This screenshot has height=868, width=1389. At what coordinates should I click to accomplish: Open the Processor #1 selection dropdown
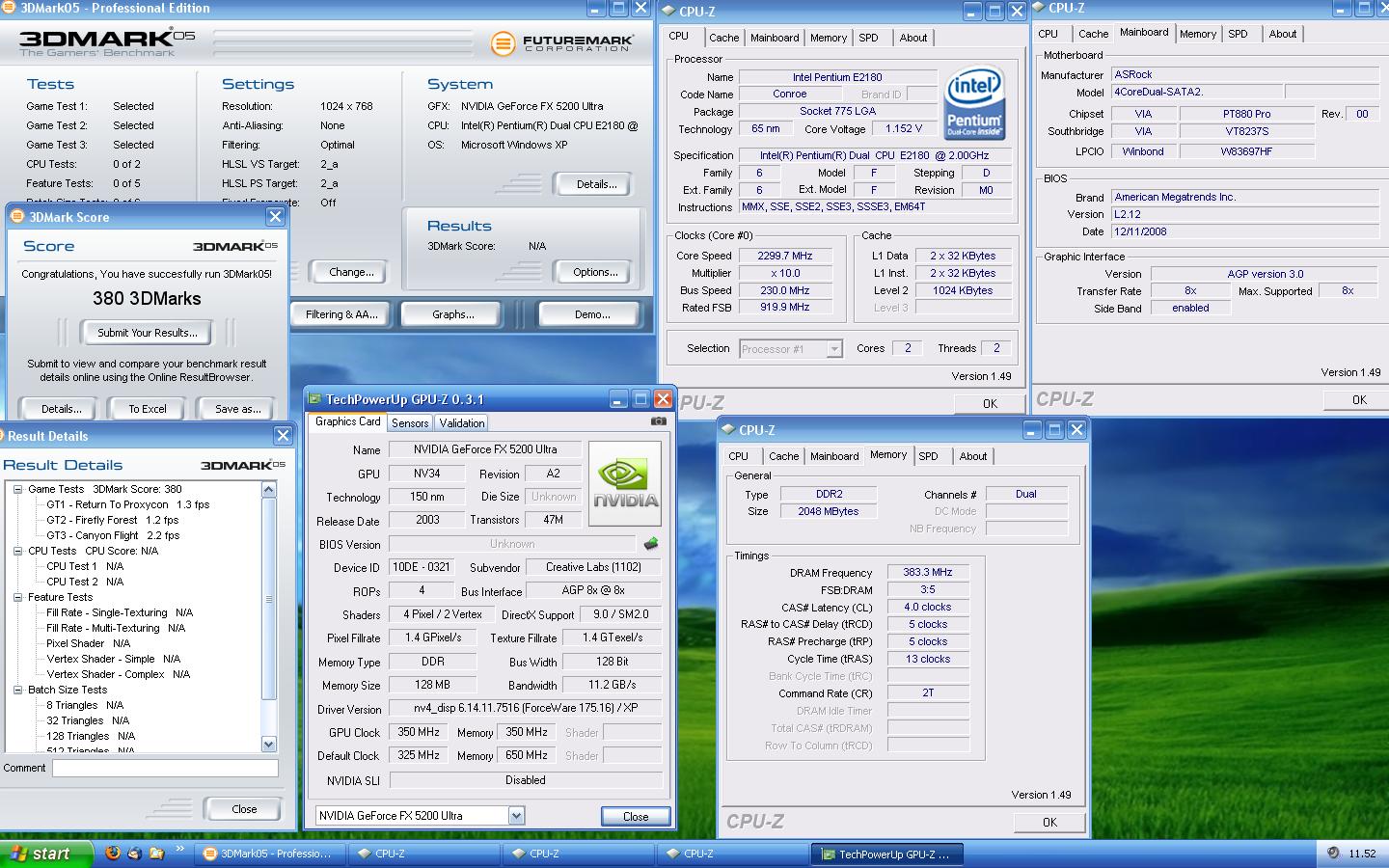pyautogui.click(x=834, y=349)
